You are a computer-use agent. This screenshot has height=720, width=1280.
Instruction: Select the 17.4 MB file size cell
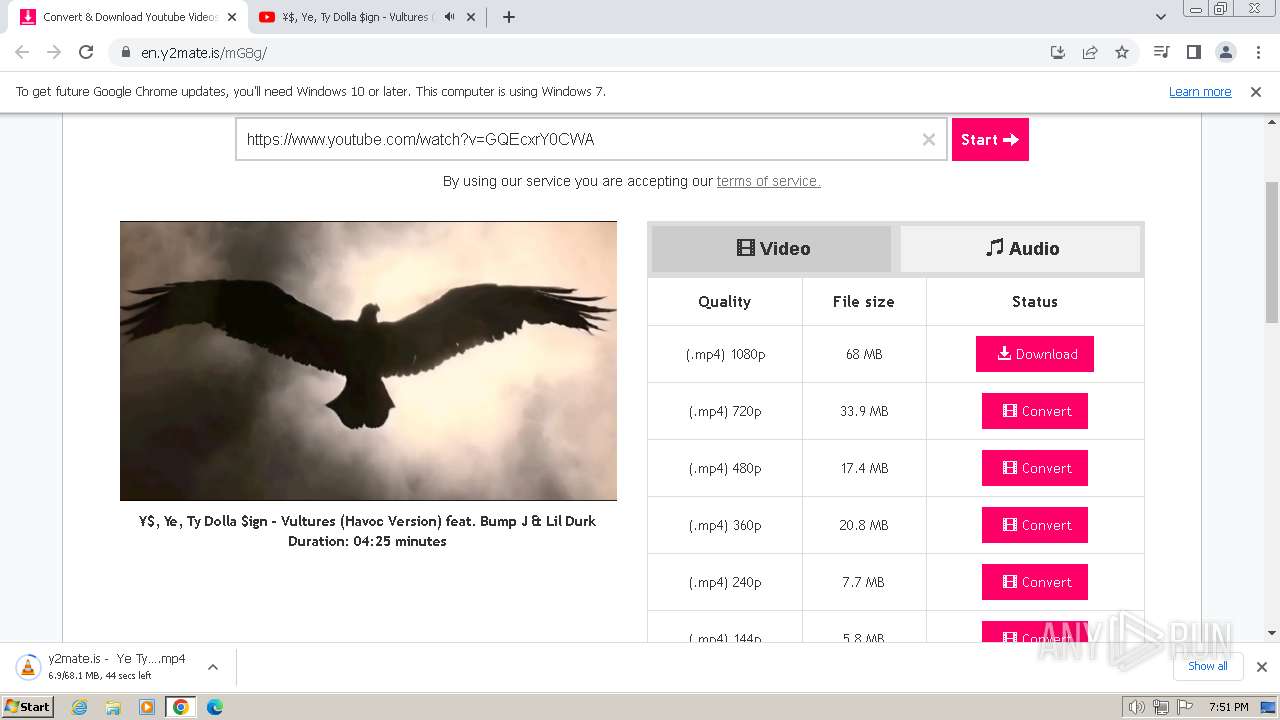[864, 468]
